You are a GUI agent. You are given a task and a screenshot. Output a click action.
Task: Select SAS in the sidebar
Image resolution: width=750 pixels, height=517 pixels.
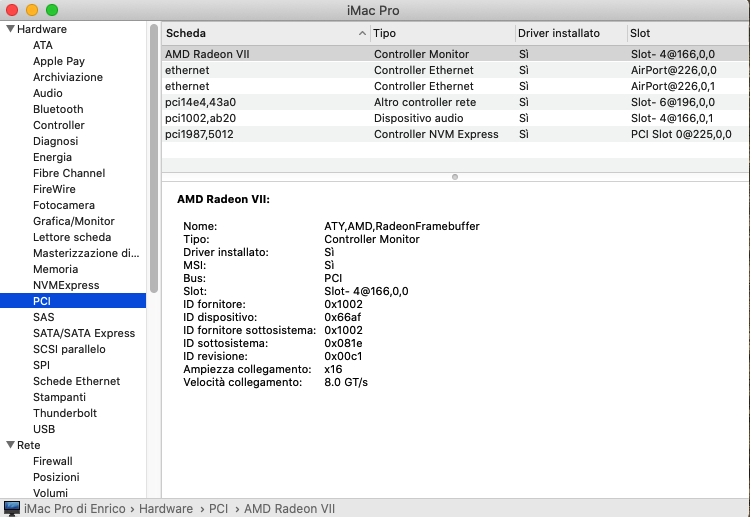[x=44, y=317]
